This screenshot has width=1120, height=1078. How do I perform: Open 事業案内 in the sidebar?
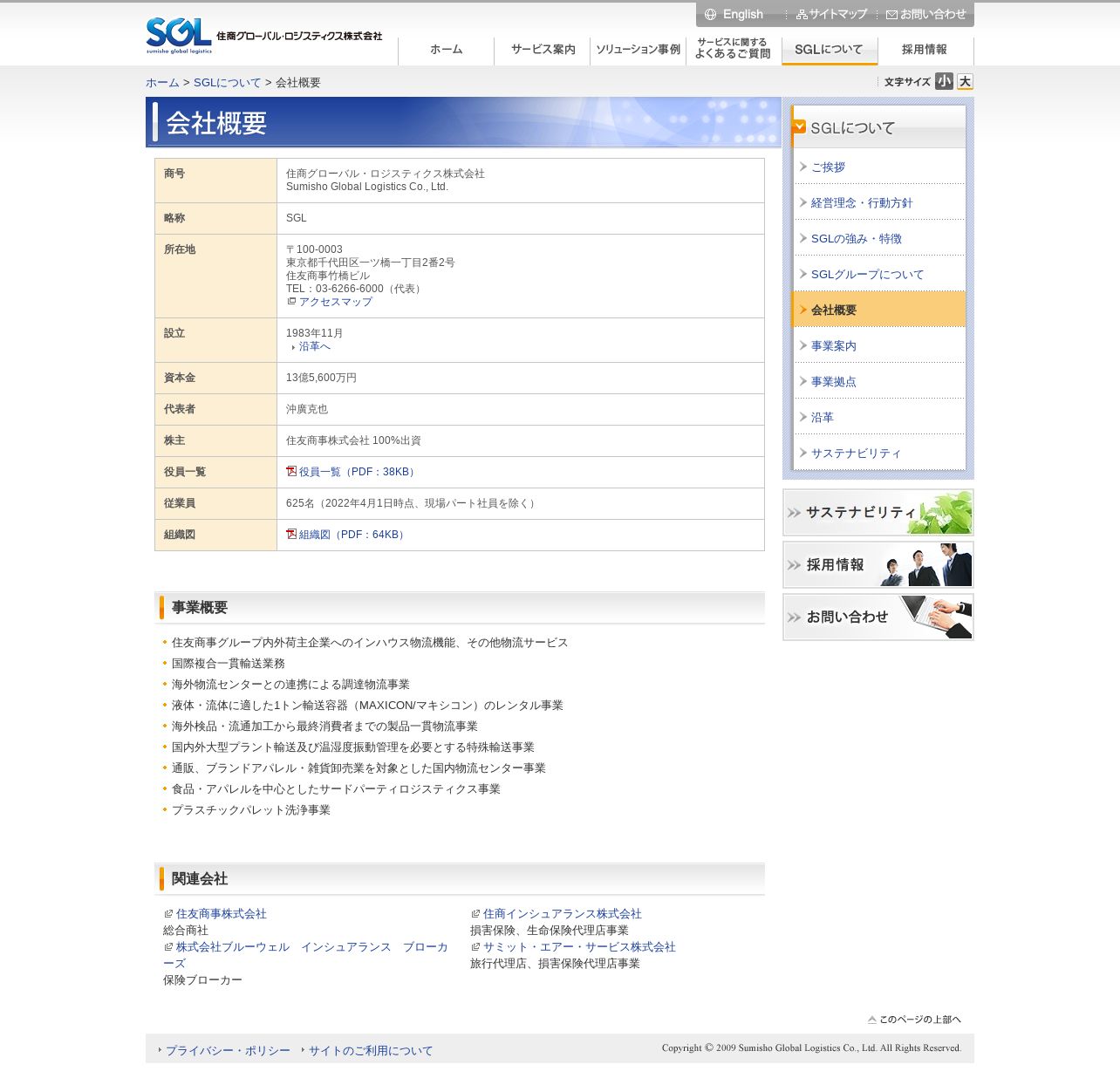(834, 345)
